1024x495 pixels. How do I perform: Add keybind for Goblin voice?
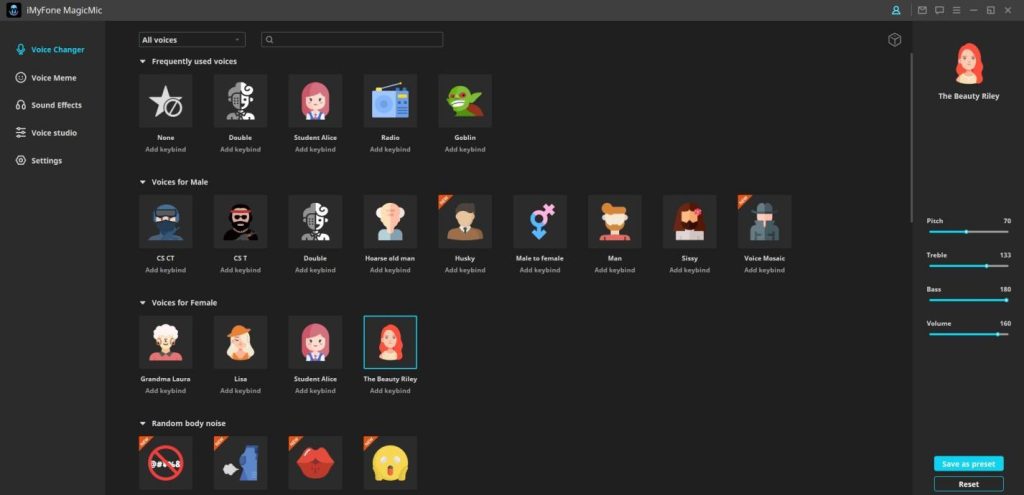[465, 150]
